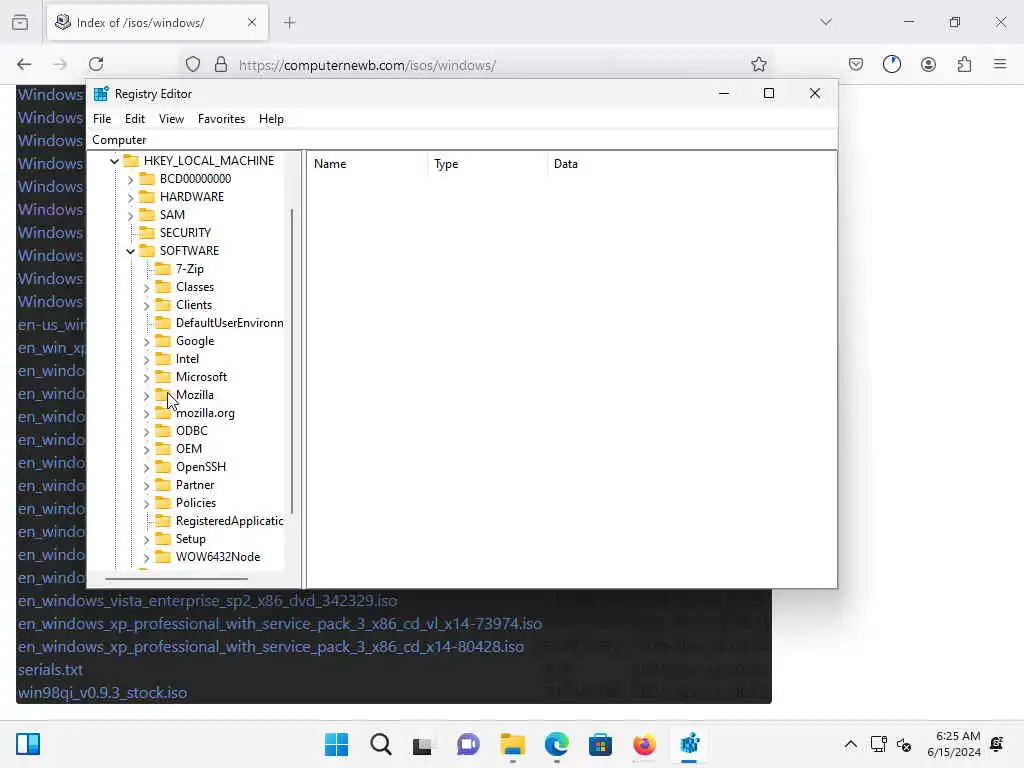The width and height of the screenshot is (1024, 768).
Task: Open the Edit menu in Registry Editor
Action: click(135, 119)
